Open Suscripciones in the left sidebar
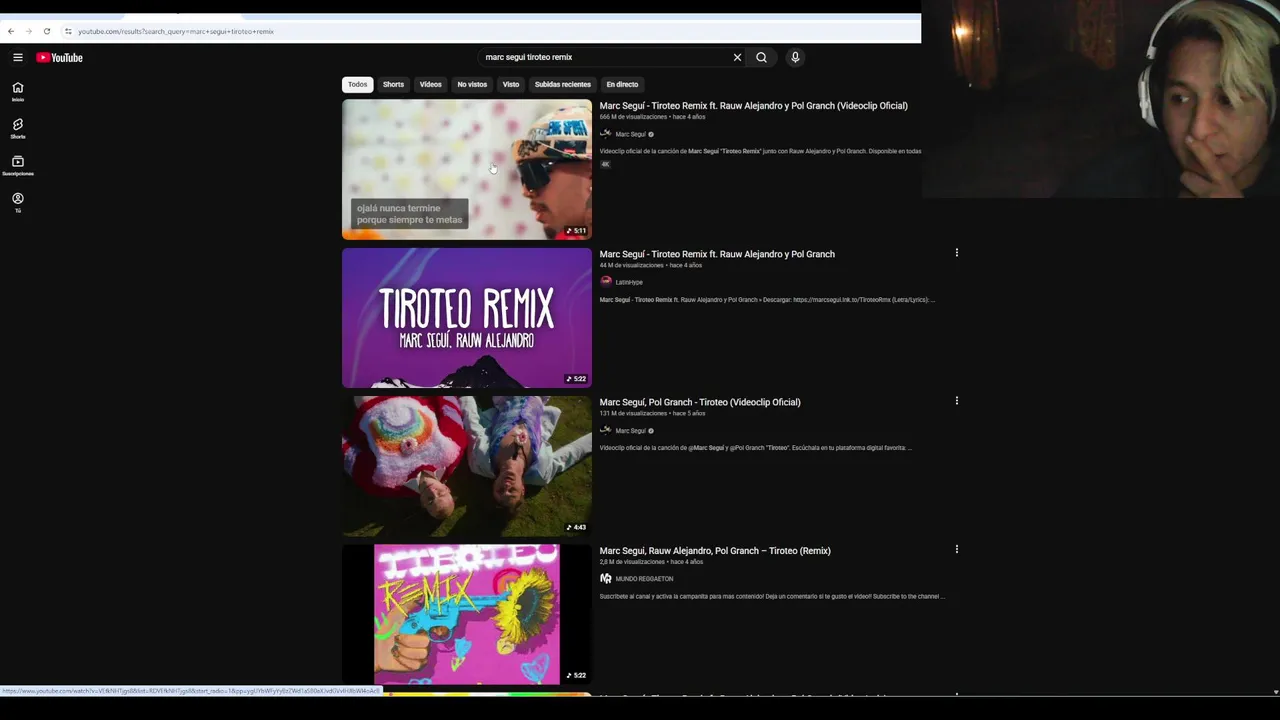The height and width of the screenshot is (720, 1280). [17, 165]
